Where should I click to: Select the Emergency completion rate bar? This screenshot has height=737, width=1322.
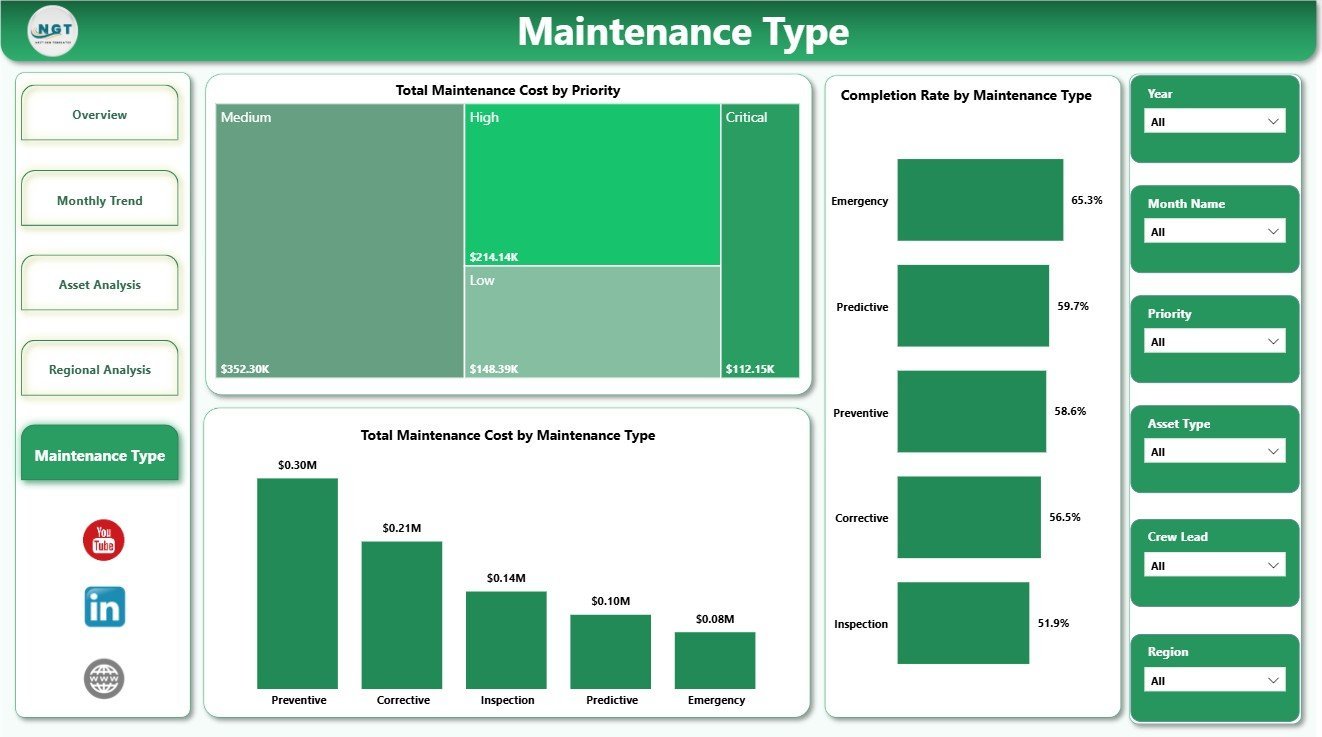click(x=980, y=200)
